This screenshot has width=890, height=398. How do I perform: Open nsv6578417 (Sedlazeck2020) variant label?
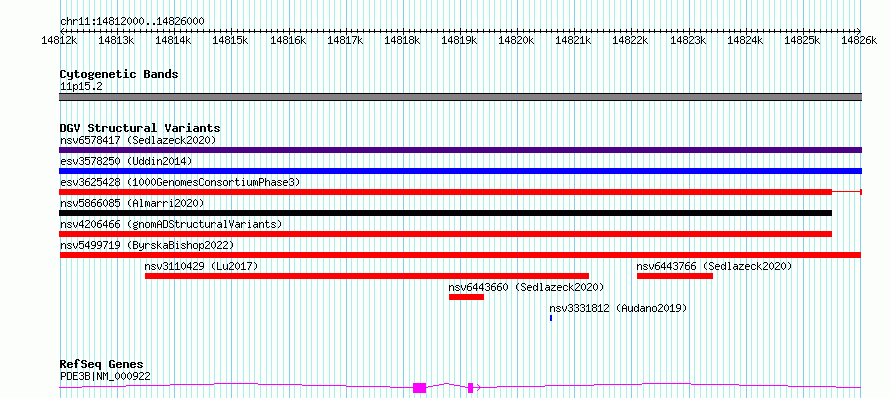coord(138,140)
